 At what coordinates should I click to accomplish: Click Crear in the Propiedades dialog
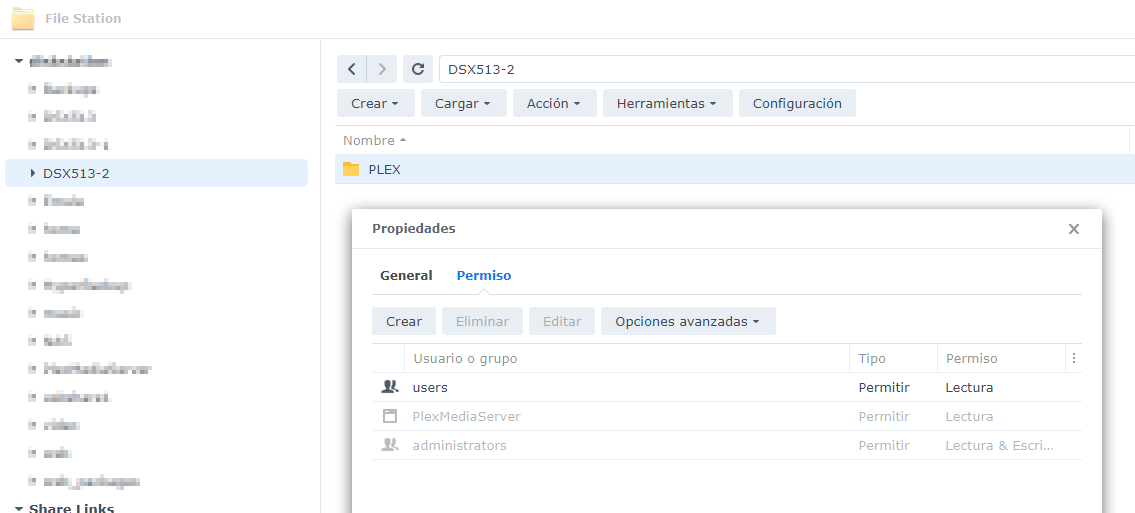pos(404,321)
